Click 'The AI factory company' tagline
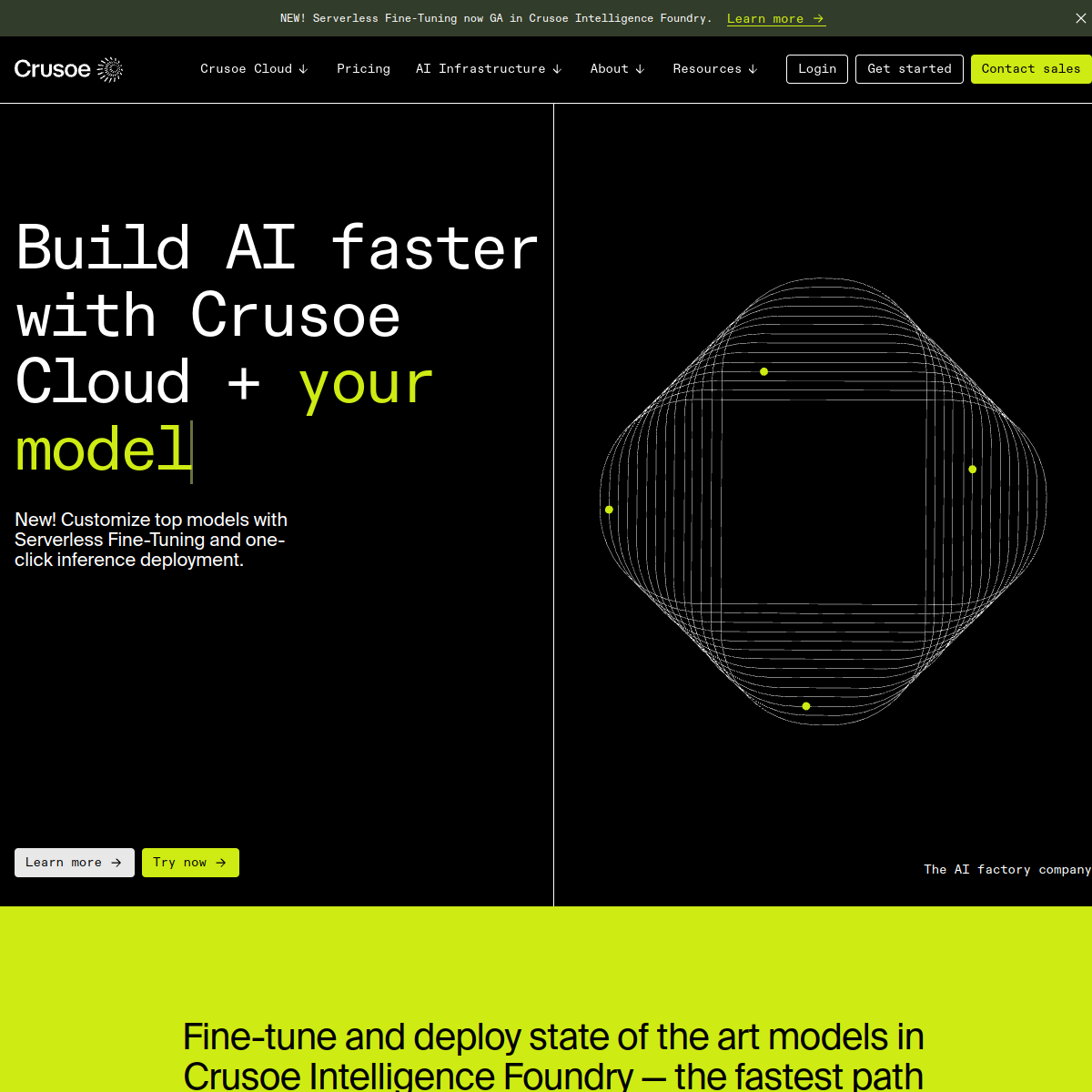The width and height of the screenshot is (1092, 1092). (1007, 870)
